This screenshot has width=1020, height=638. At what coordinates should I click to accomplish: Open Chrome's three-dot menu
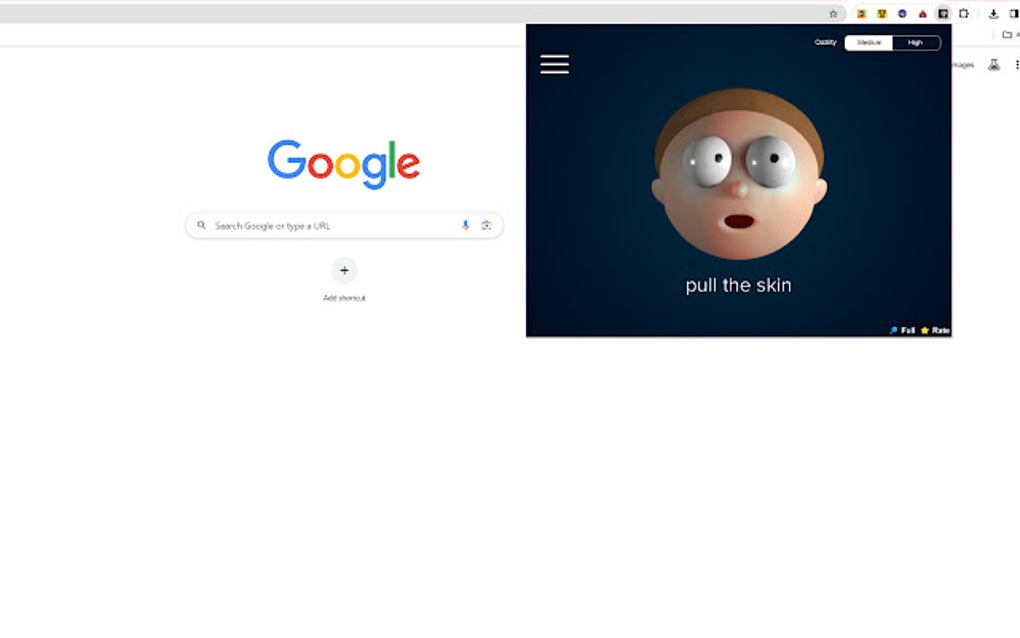point(1017,64)
